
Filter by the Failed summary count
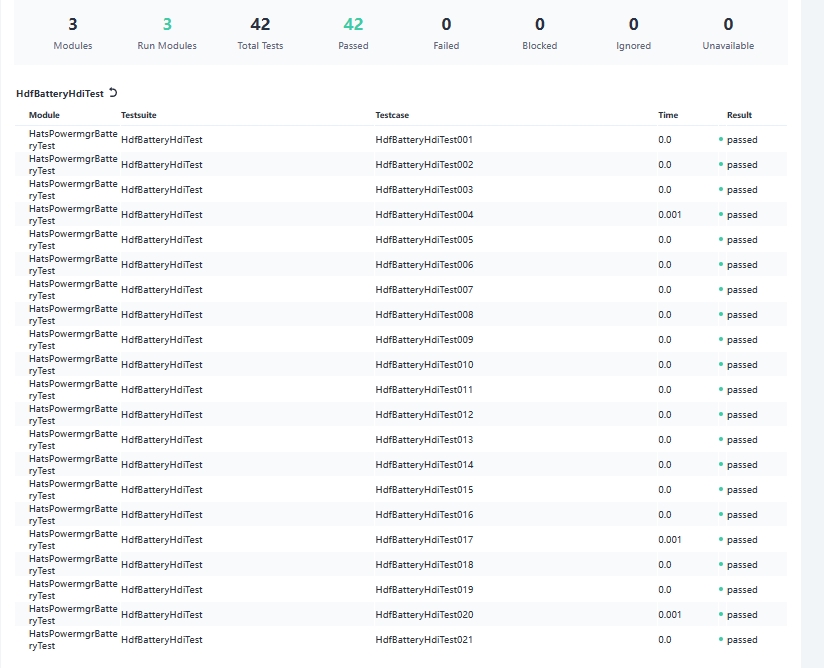click(x=446, y=25)
